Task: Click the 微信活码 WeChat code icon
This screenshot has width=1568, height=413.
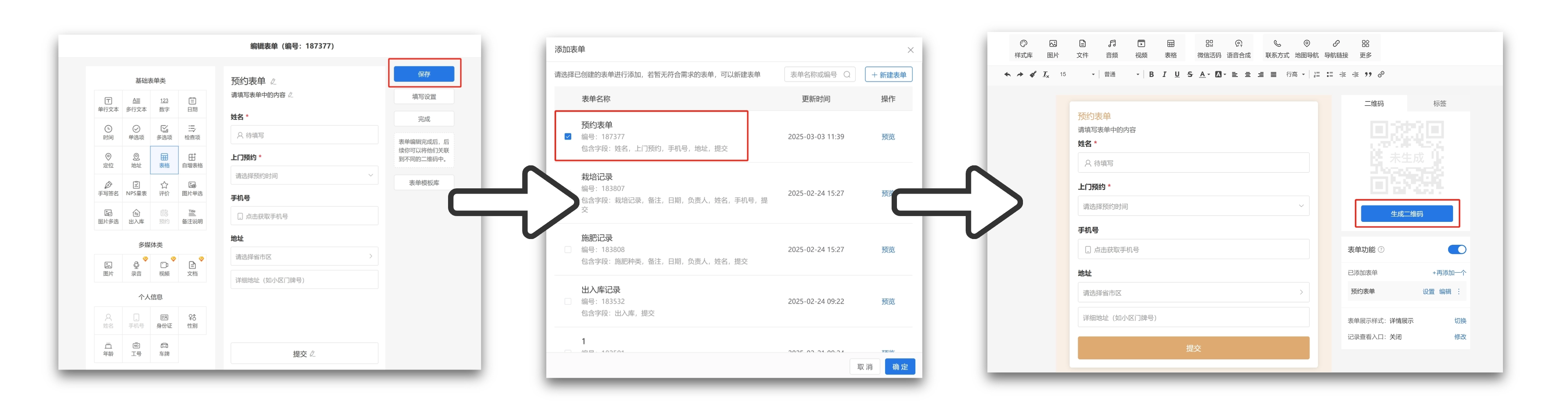Action: click(x=1208, y=47)
